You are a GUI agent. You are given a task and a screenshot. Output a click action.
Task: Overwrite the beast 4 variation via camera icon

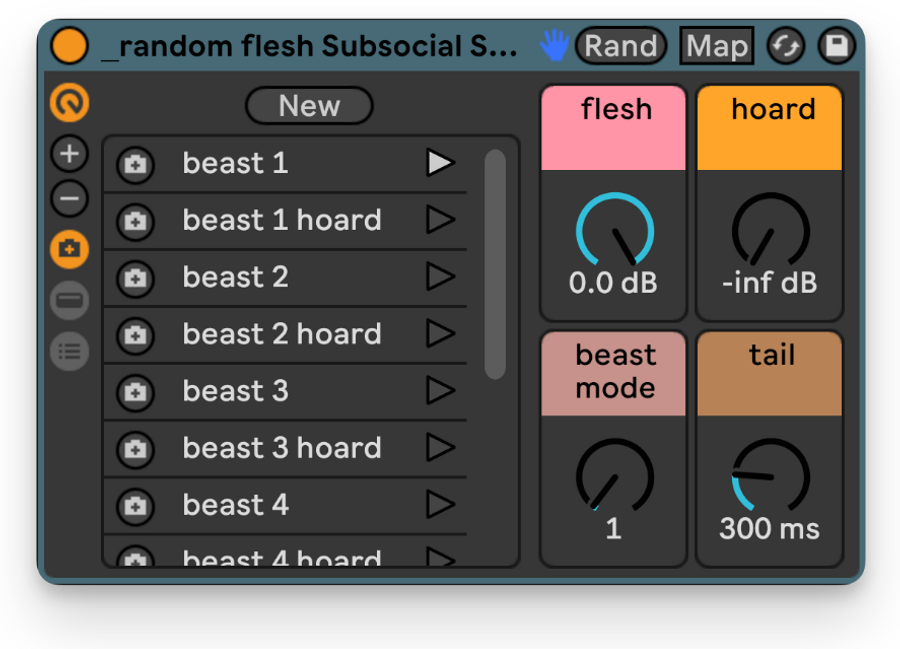click(x=135, y=506)
